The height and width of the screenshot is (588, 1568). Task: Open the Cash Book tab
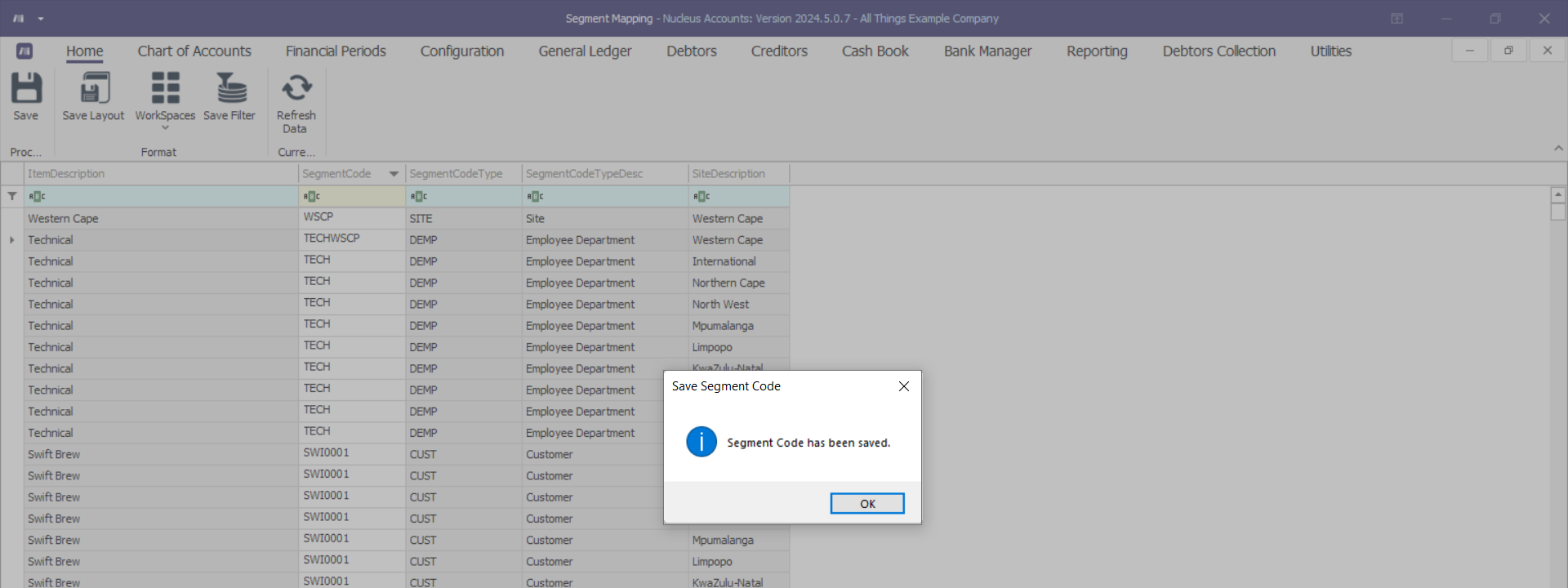(x=875, y=51)
